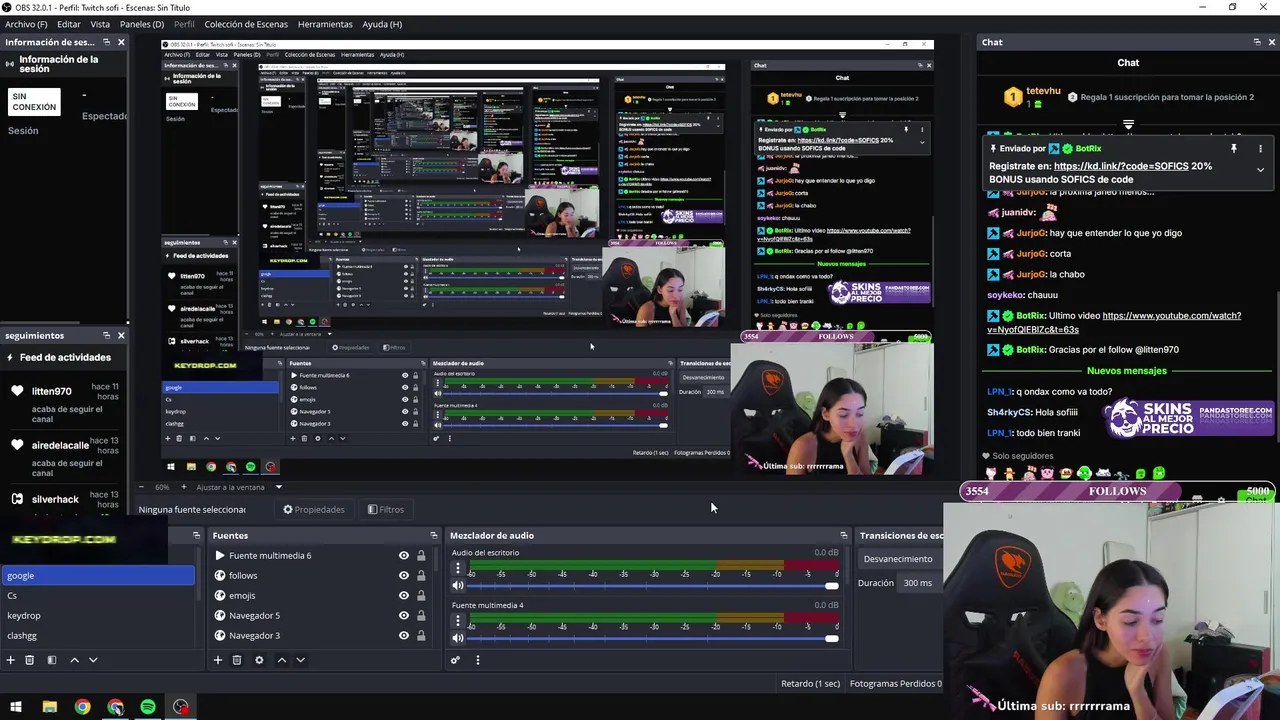
Task: Hide the emojis source
Action: tap(404, 596)
